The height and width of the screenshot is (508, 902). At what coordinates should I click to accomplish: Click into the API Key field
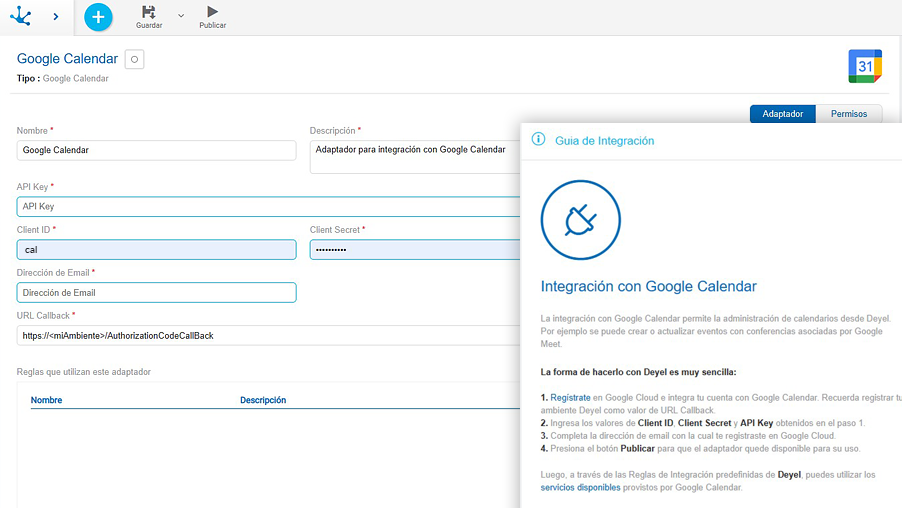(x=268, y=207)
